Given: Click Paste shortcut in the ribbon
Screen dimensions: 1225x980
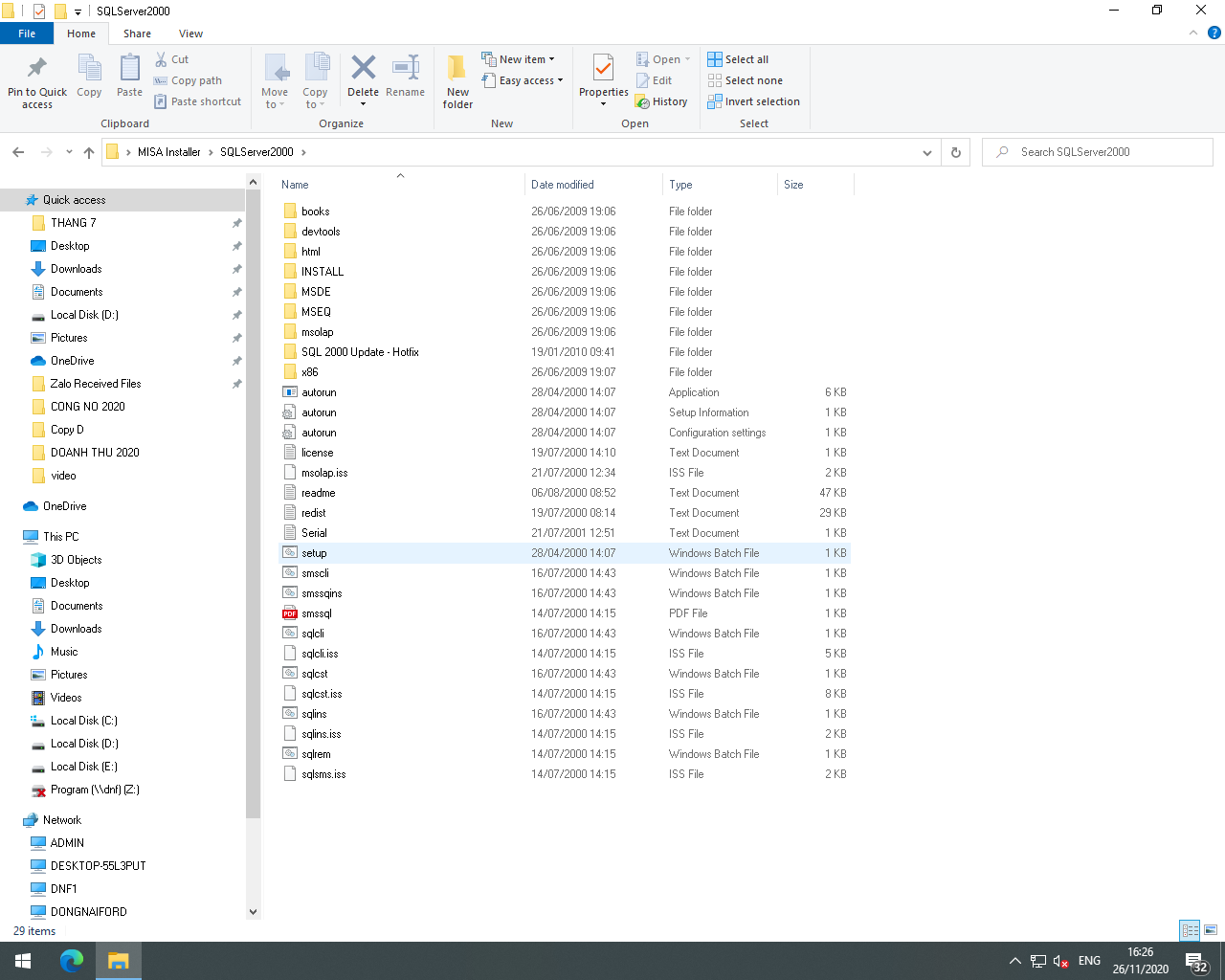Looking at the screenshot, I should point(198,101).
